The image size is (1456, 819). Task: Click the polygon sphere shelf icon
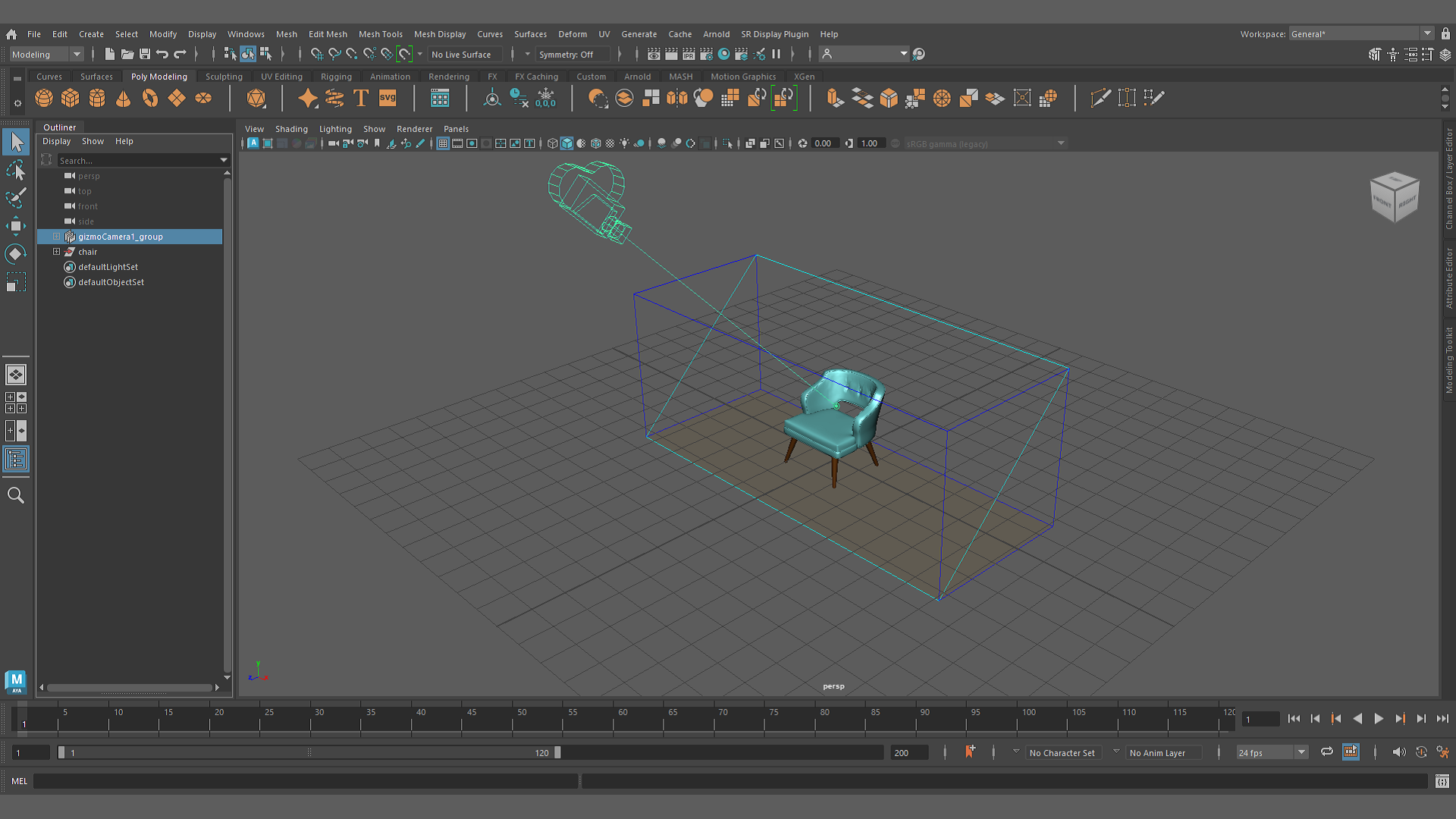pyautogui.click(x=44, y=99)
